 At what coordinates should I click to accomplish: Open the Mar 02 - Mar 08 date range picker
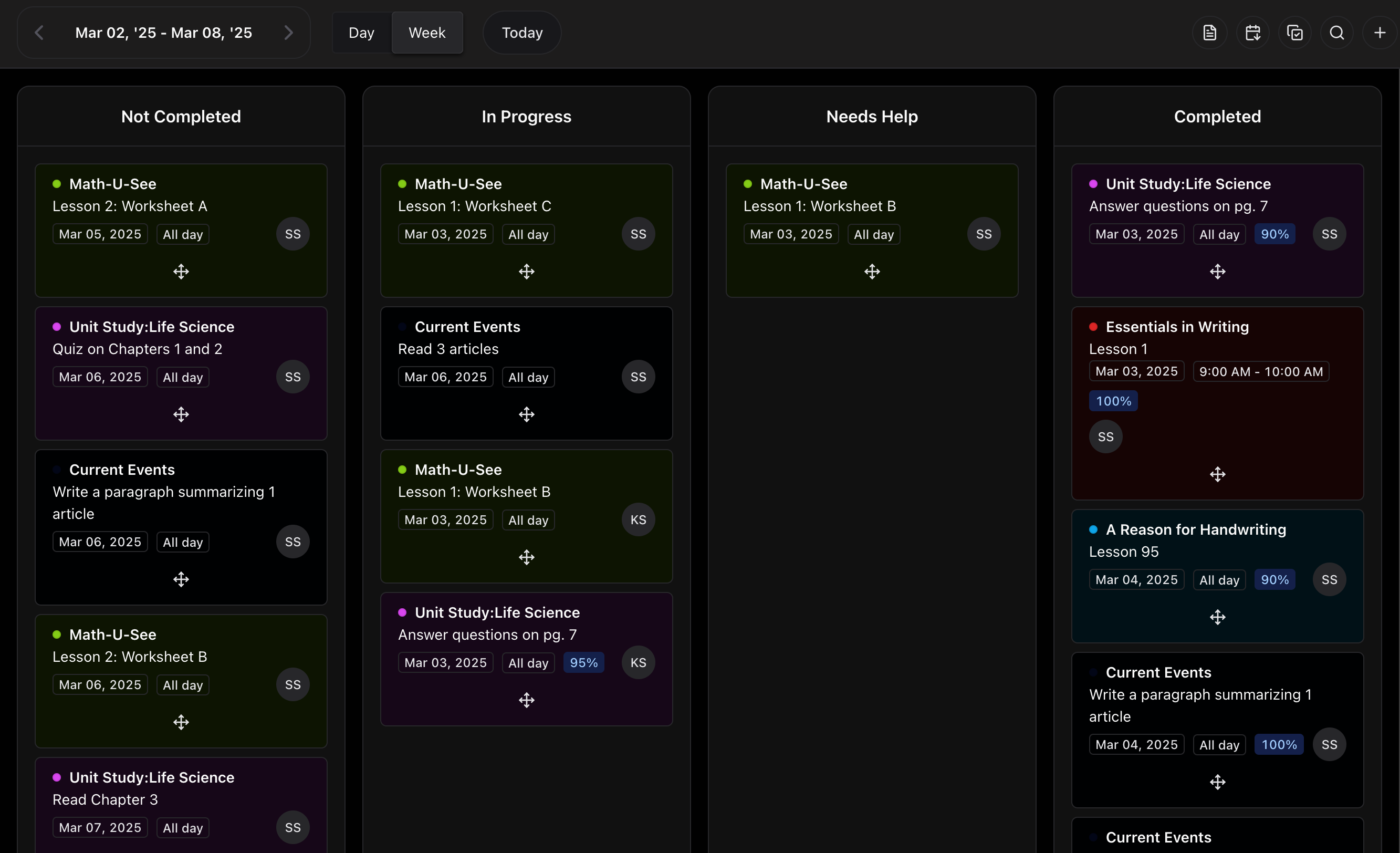pos(163,33)
